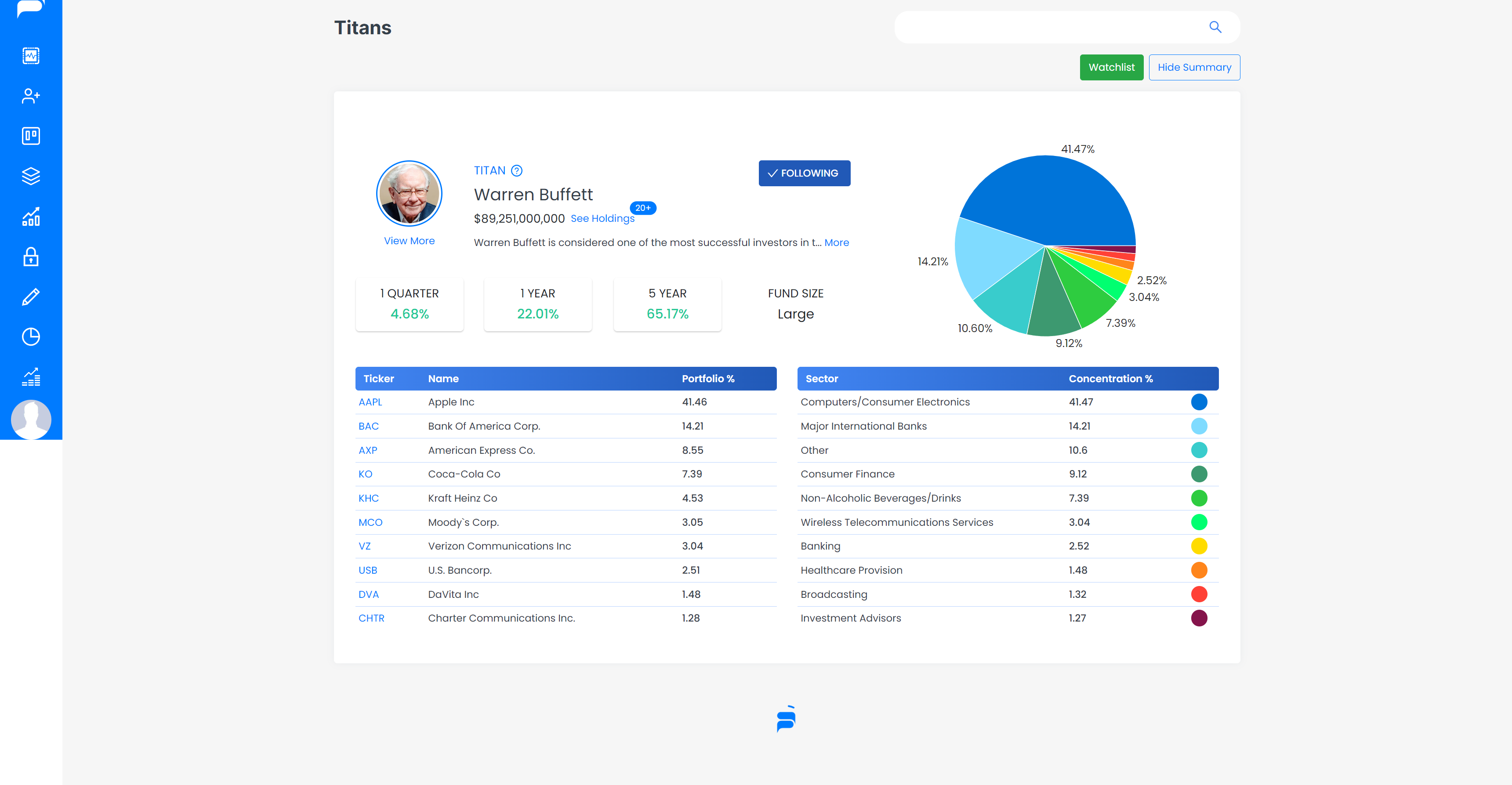Open the KHC ticker link
This screenshot has width=1512, height=785.
click(x=369, y=498)
